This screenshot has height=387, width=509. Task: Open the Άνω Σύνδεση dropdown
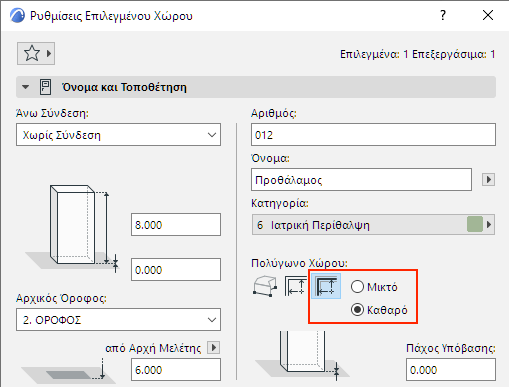[x=118, y=135]
